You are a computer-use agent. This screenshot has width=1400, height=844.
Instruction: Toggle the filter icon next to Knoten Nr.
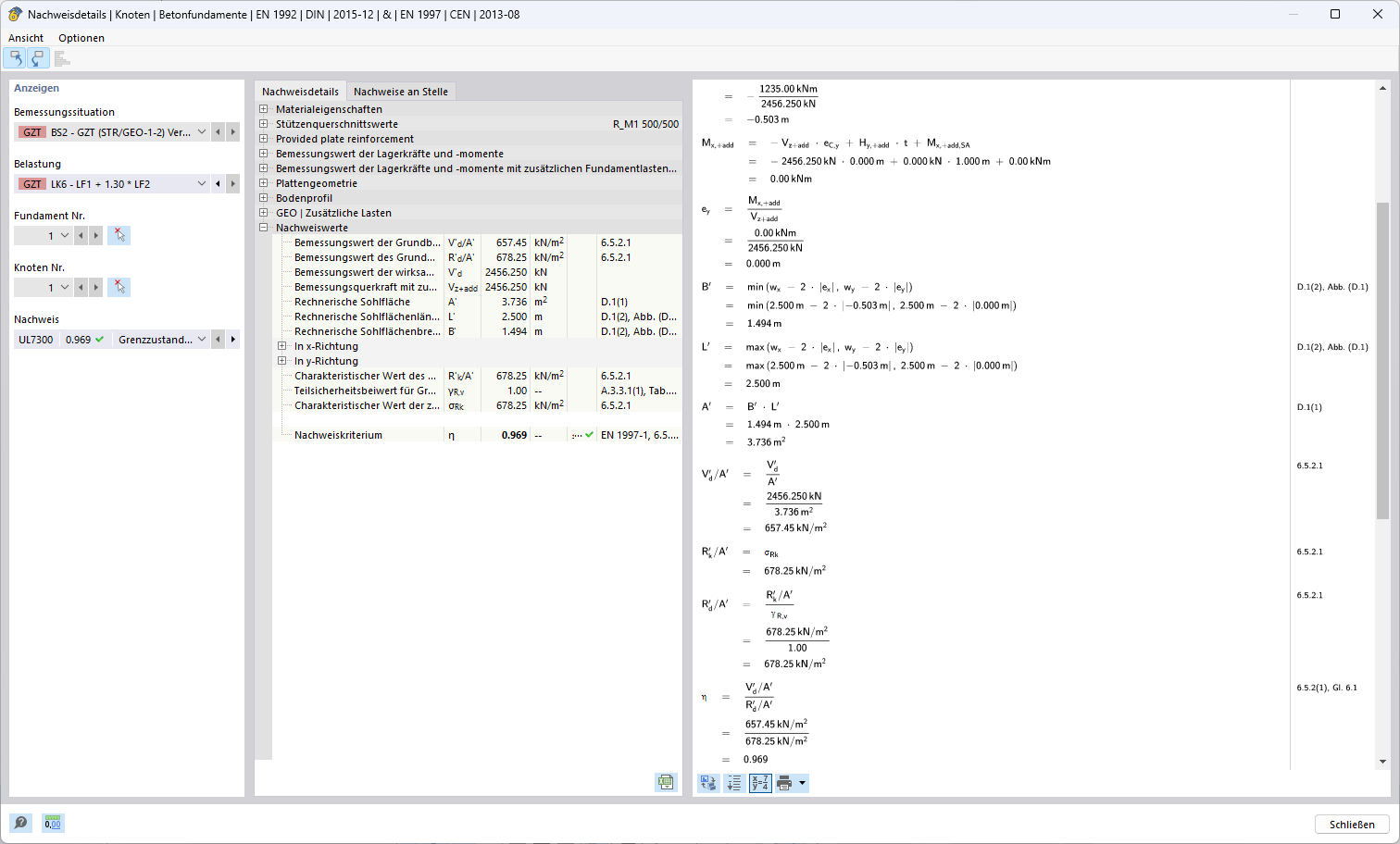click(x=119, y=287)
